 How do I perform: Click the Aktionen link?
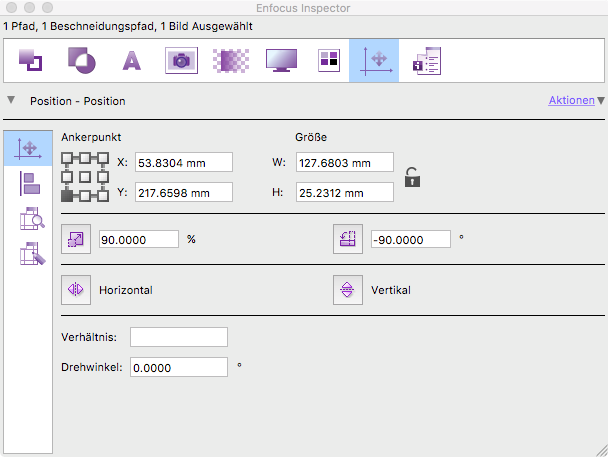[x=571, y=101]
